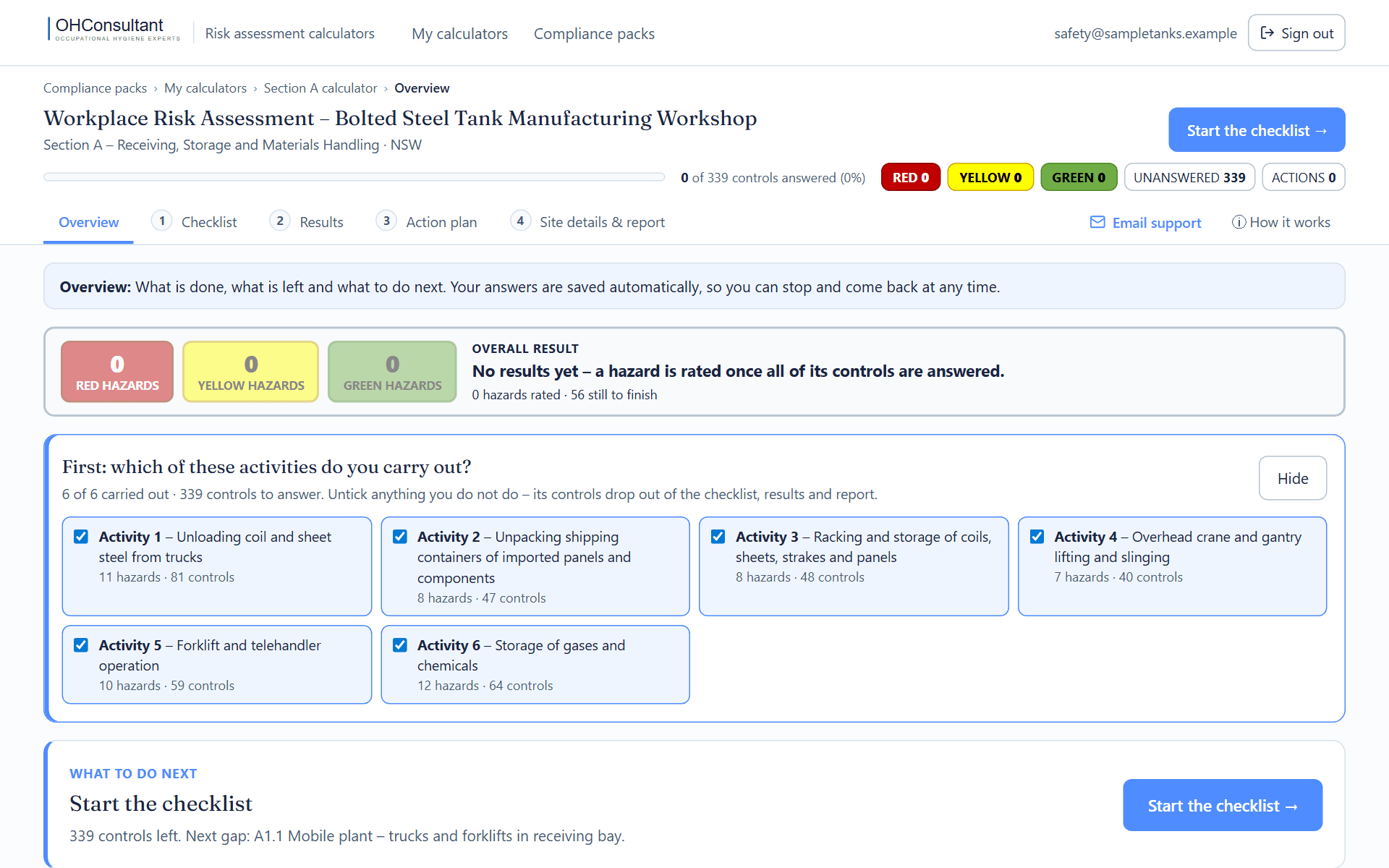Click the GREEN 0 status badge
The width and height of the screenshot is (1389, 868).
coord(1079,177)
